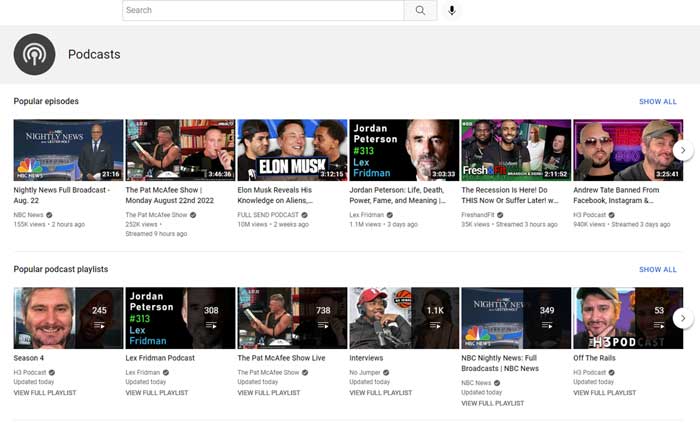Screen dimensions: 700x427
Task: View full playlist for Lex Fridman Podcast
Action: (157, 393)
